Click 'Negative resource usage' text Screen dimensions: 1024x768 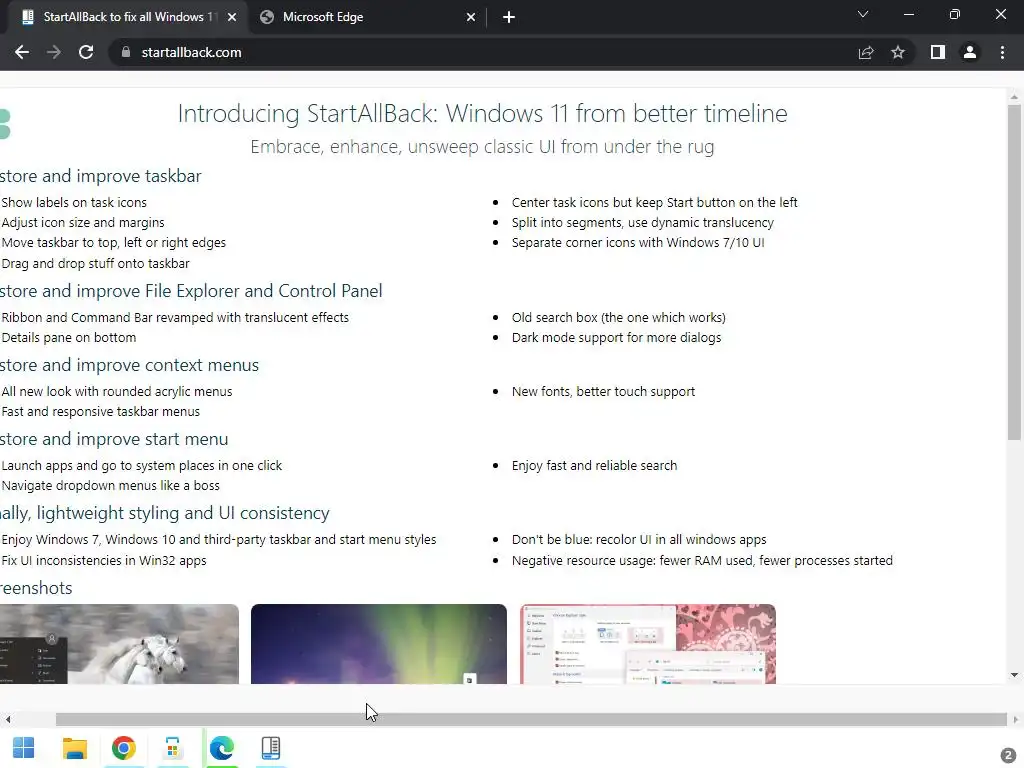coord(702,560)
